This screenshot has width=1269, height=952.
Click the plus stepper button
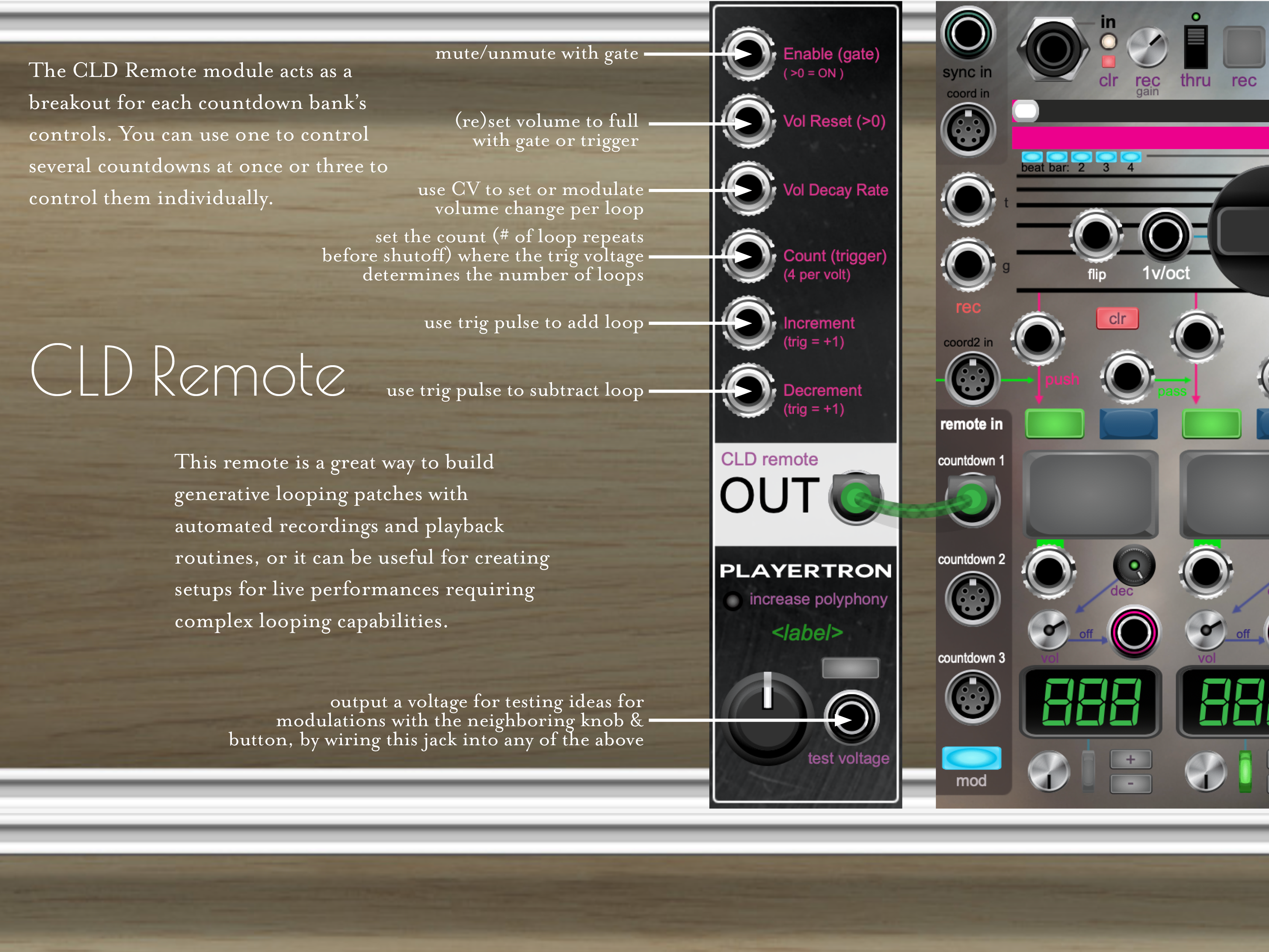[1130, 759]
